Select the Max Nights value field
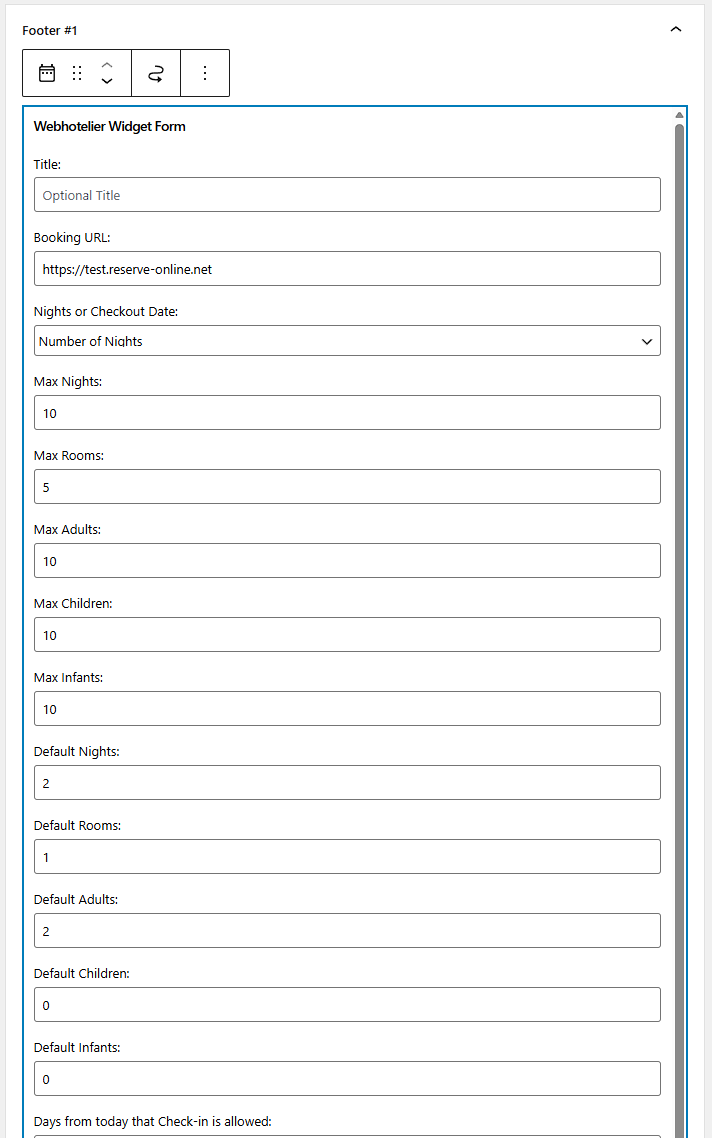Screen dimensions: 712x1138 [345, 412]
